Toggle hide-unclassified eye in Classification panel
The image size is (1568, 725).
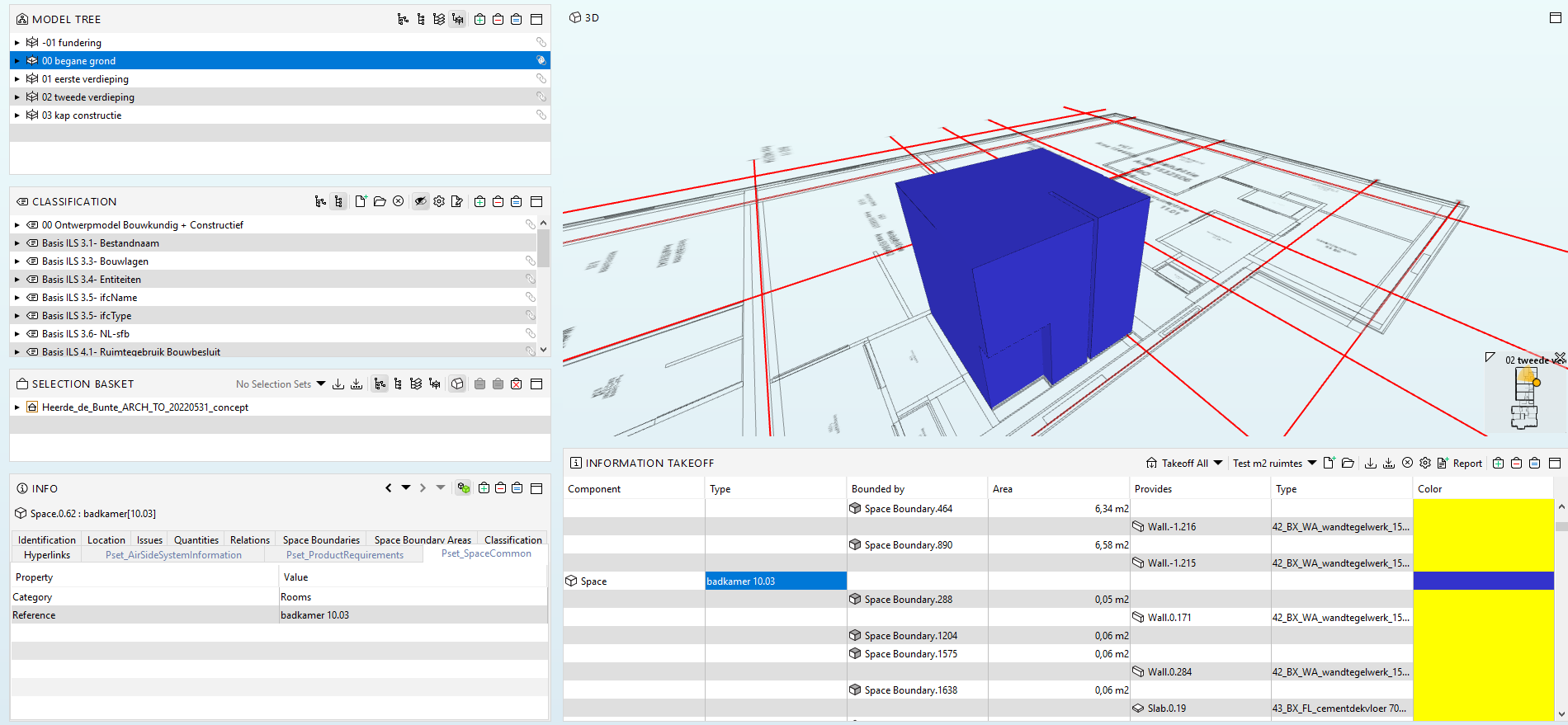pos(420,201)
